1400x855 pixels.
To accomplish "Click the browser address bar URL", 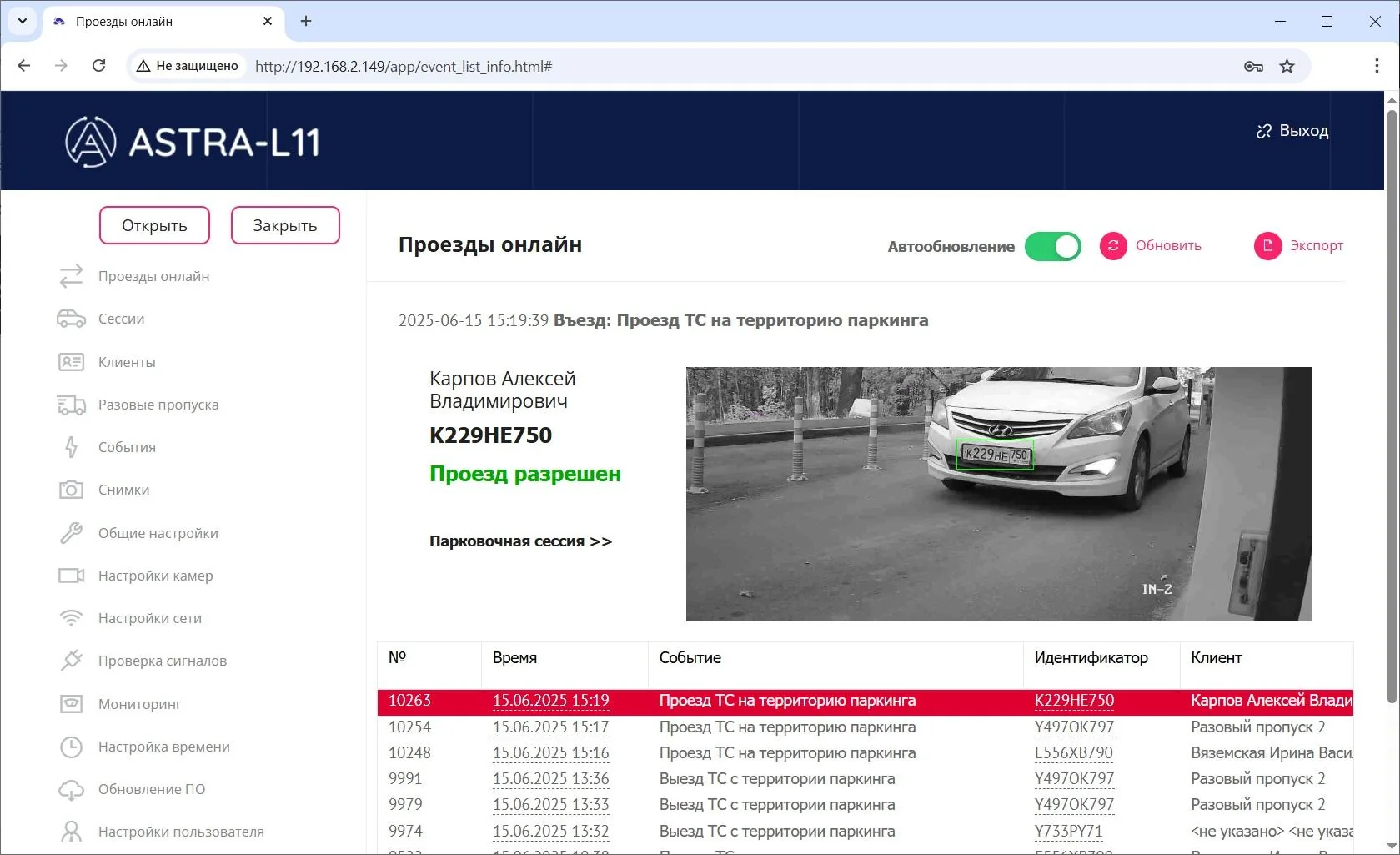I will [x=404, y=66].
